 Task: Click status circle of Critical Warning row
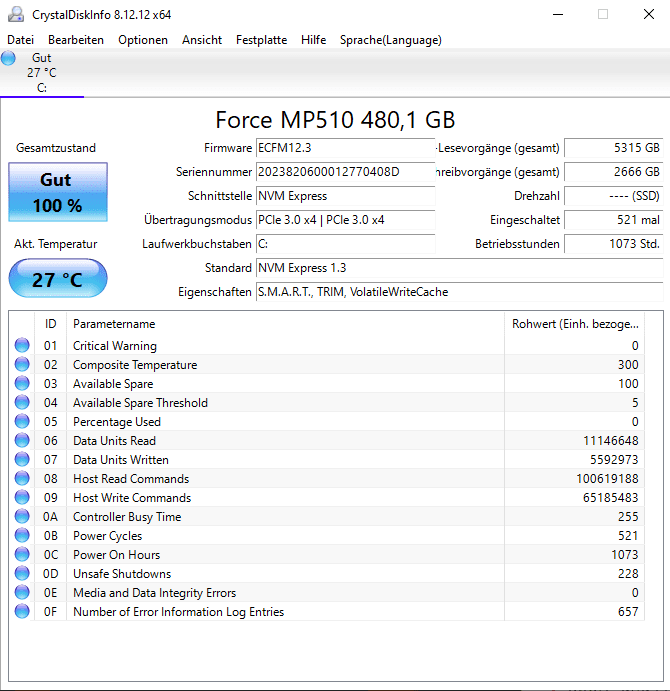22,346
